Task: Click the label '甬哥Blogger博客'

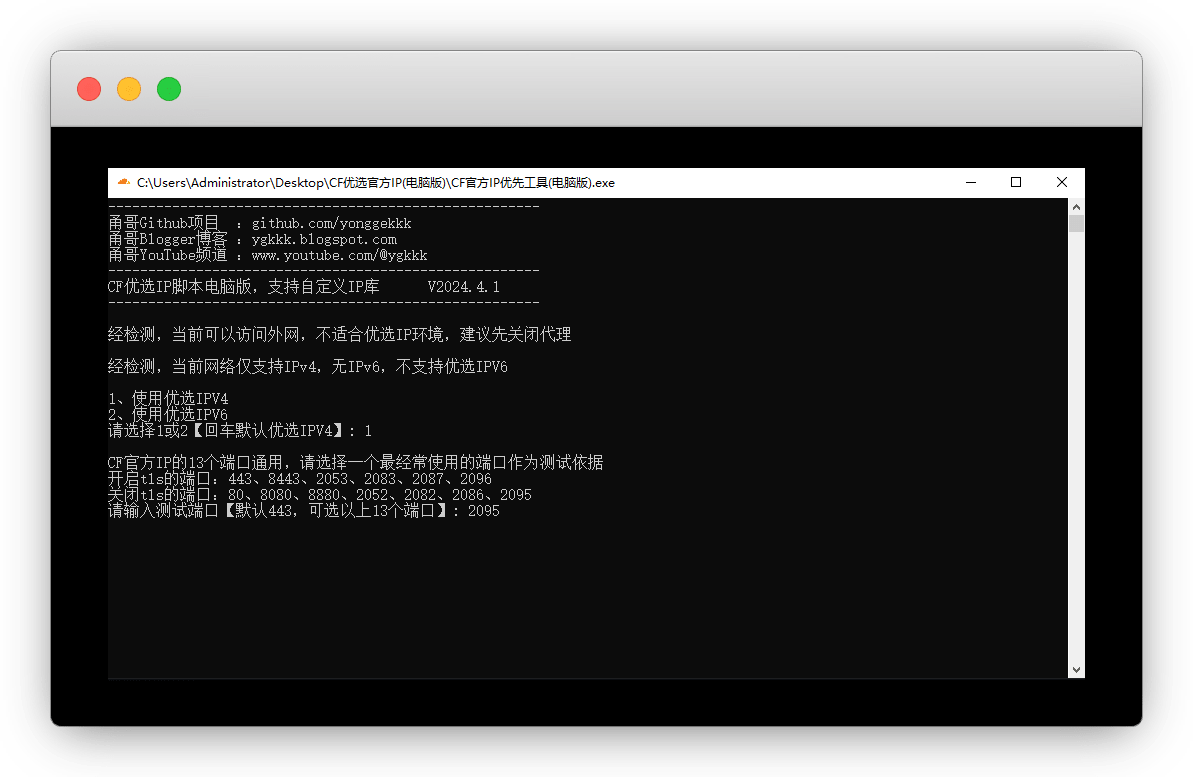Action: click(167, 239)
